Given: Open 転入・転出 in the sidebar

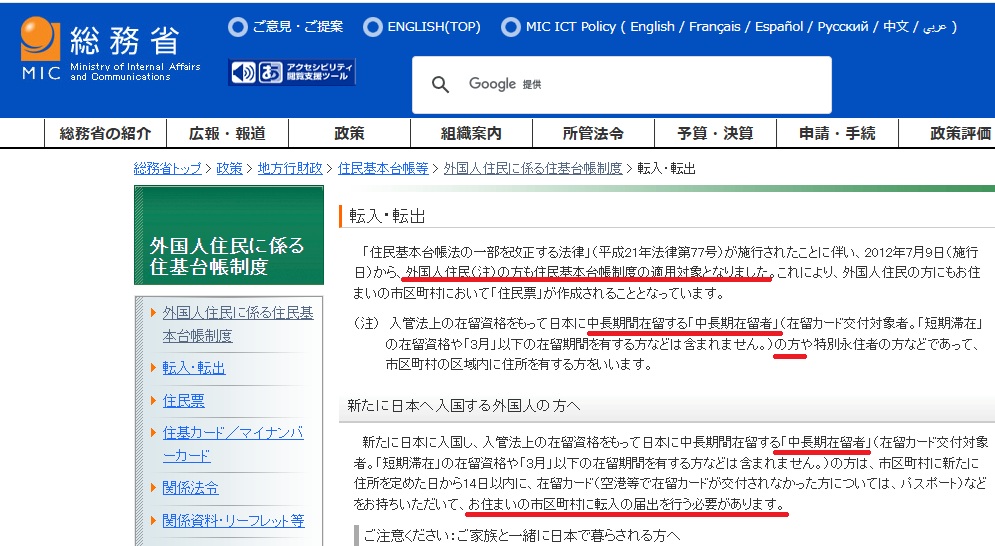Looking at the screenshot, I should coord(194,368).
